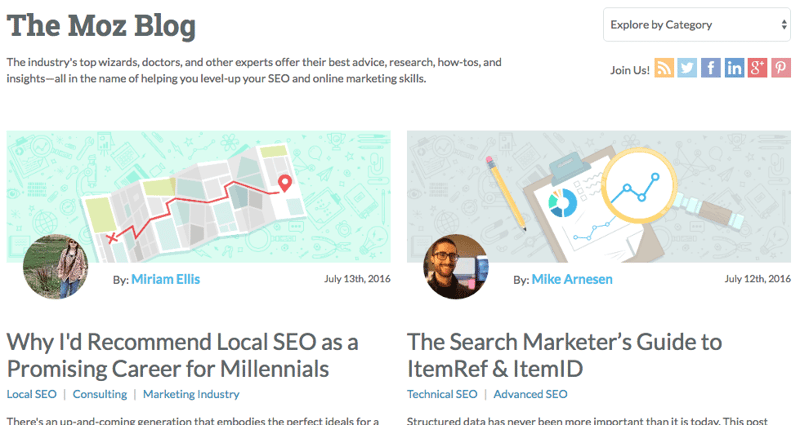
Task: Select the Marketing Industry category tag
Action: [191, 394]
